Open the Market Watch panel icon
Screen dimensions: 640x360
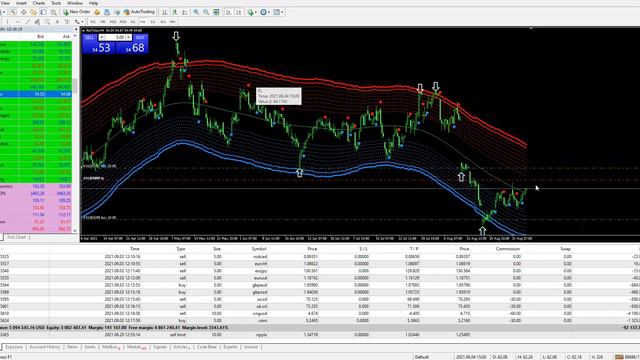[13, 12]
